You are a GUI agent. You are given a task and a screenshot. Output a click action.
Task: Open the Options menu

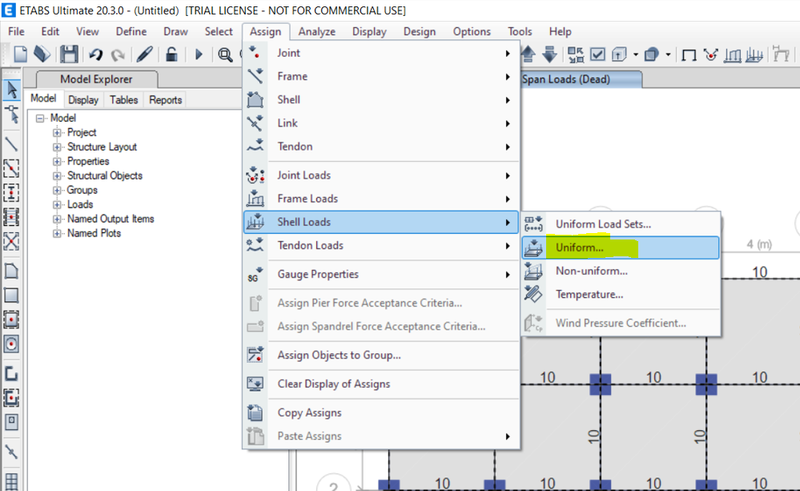[471, 32]
